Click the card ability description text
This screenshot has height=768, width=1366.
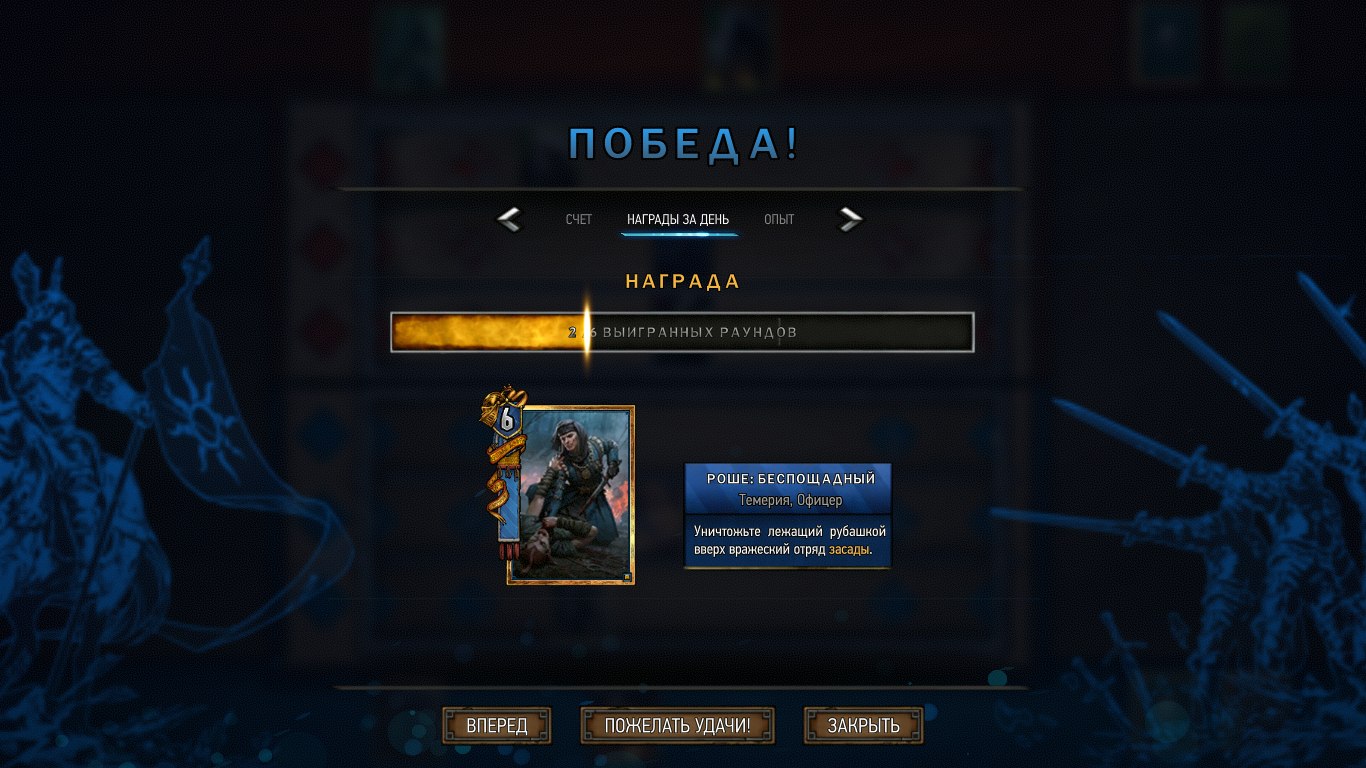790,541
